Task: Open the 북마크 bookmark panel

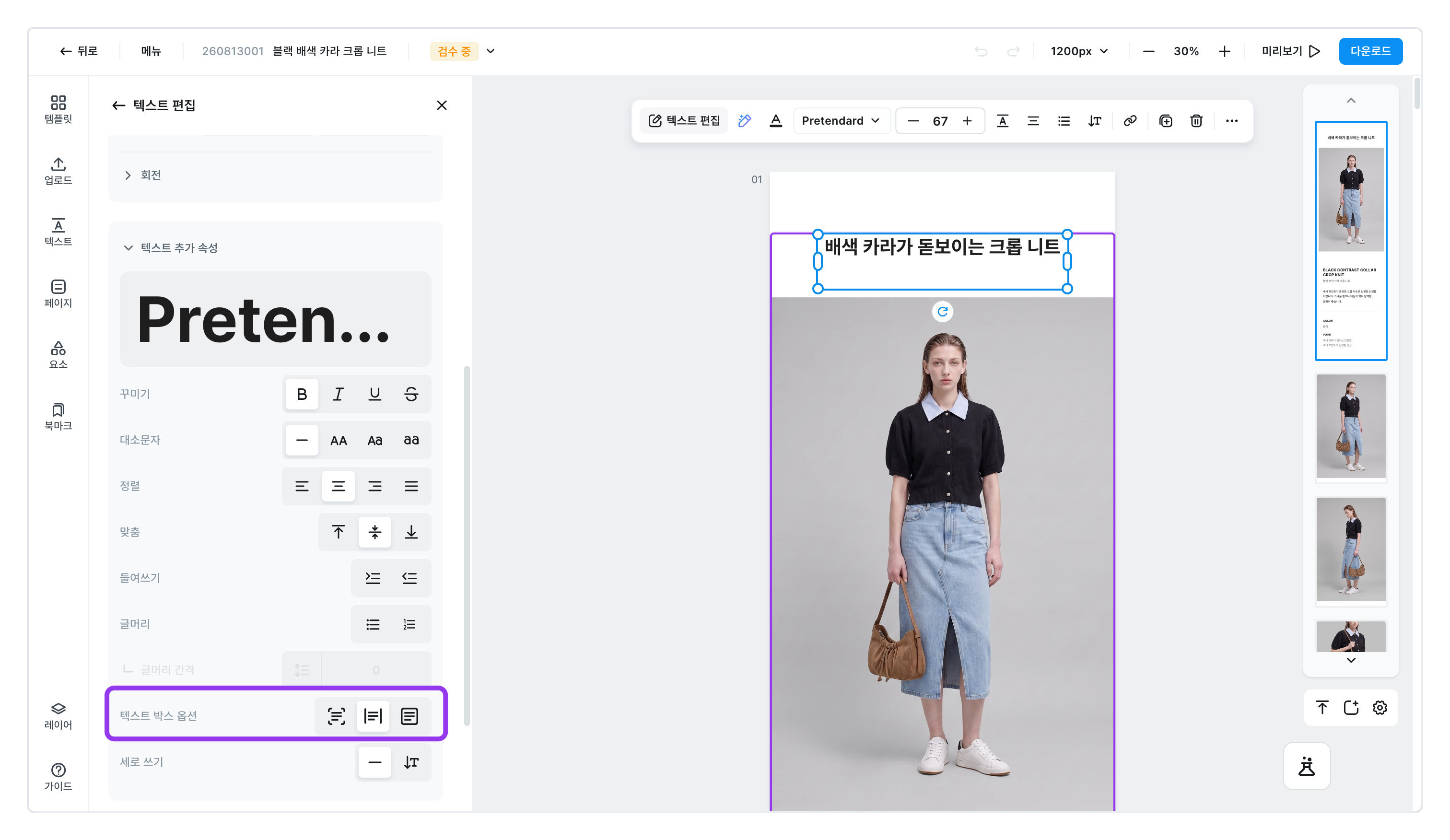Action: pos(58,416)
